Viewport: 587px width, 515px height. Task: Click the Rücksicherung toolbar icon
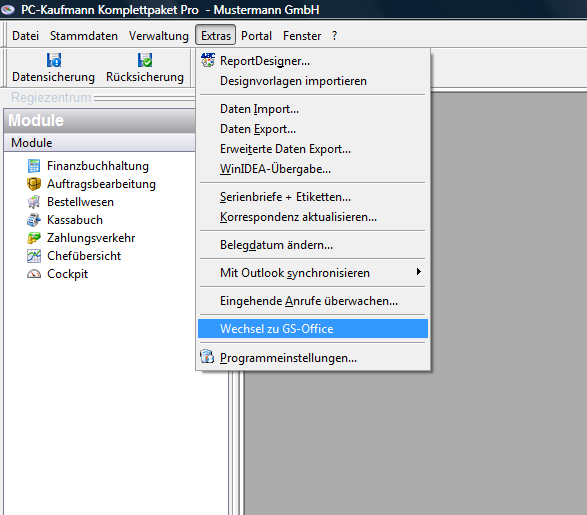coord(145,60)
